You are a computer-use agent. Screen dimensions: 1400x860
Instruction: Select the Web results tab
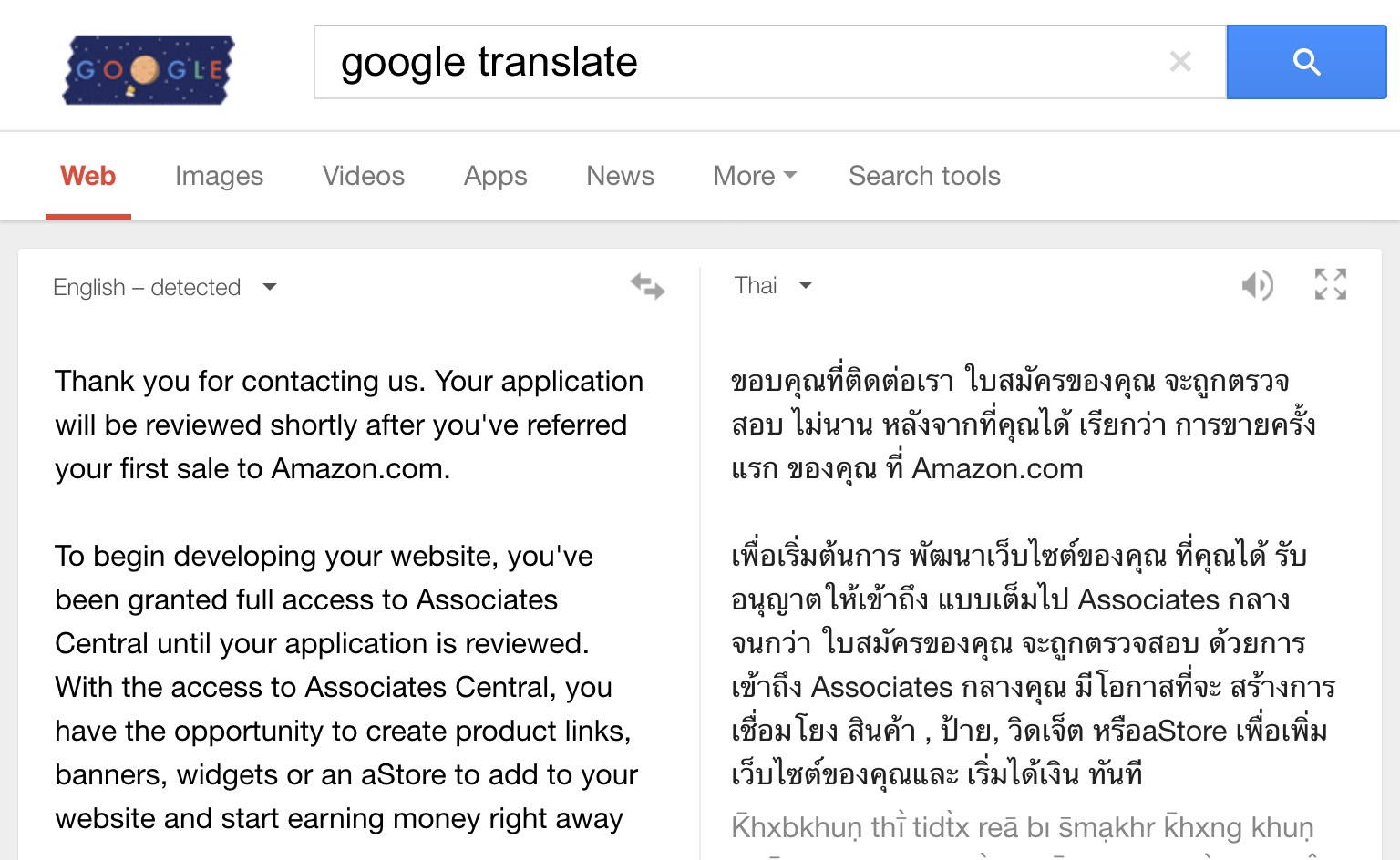click(x=88, y=176)
